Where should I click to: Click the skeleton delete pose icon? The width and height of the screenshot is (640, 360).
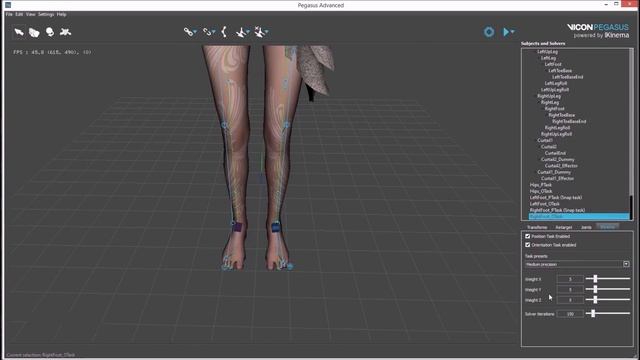point(259,32)
